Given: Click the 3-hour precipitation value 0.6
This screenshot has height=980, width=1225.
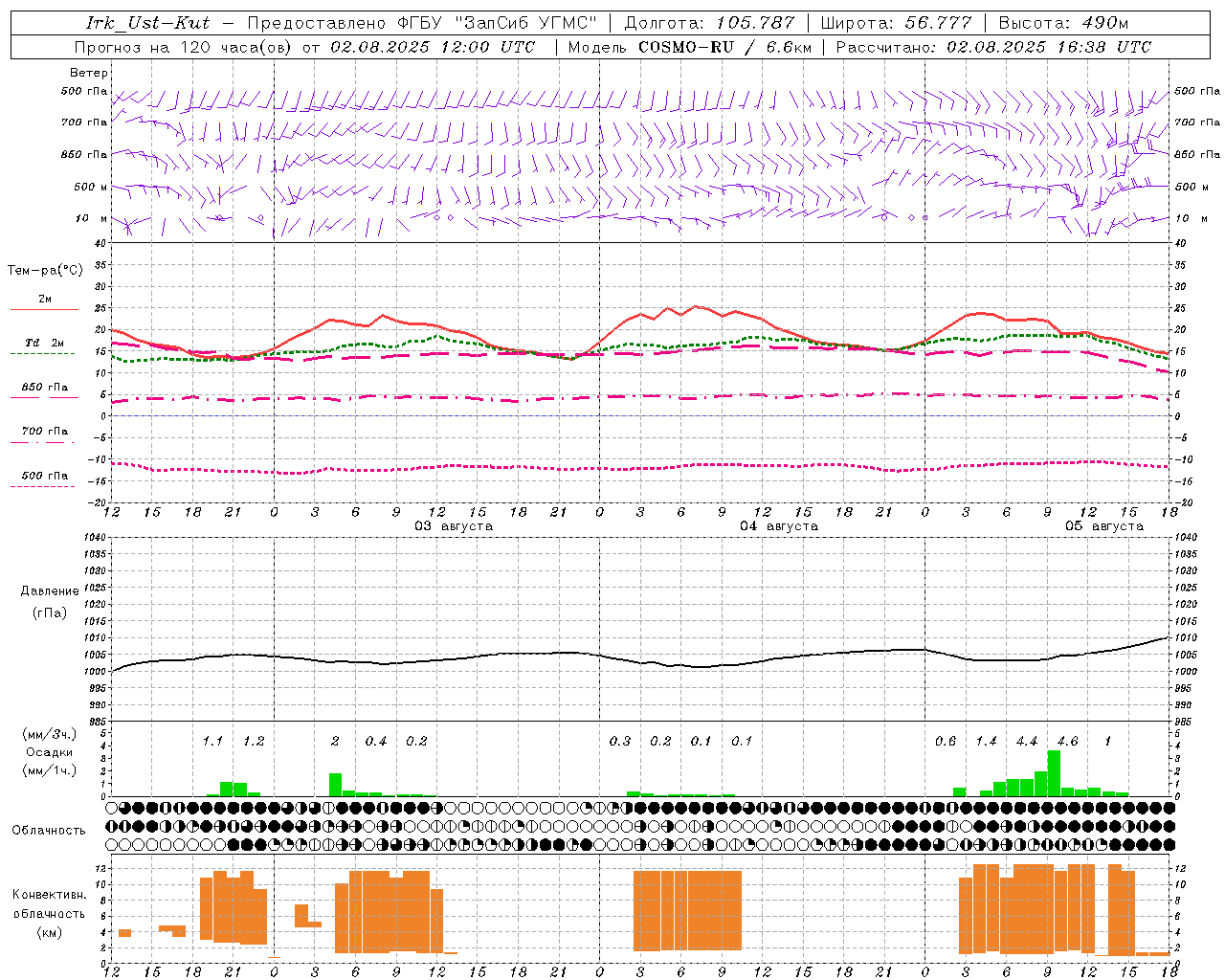Looking at the screenshot, I should point(946,741).
